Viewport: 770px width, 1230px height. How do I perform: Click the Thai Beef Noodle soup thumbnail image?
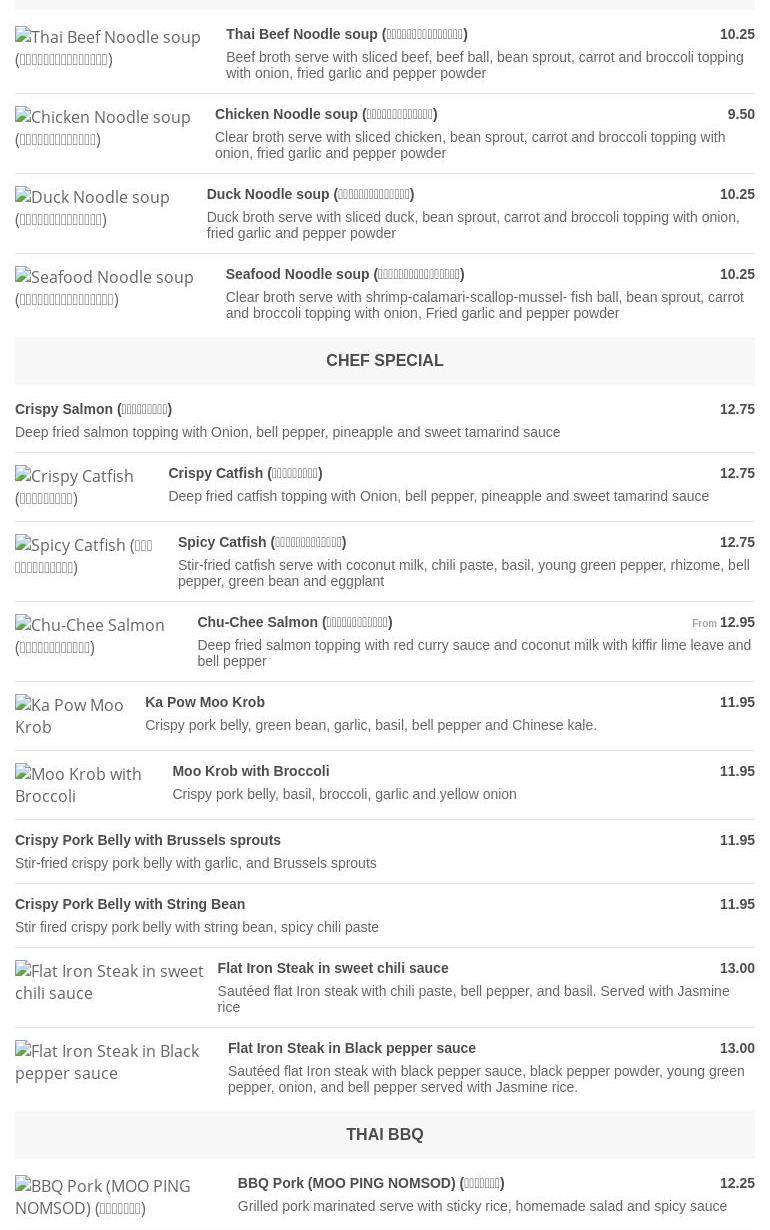(x=108, y=48)
